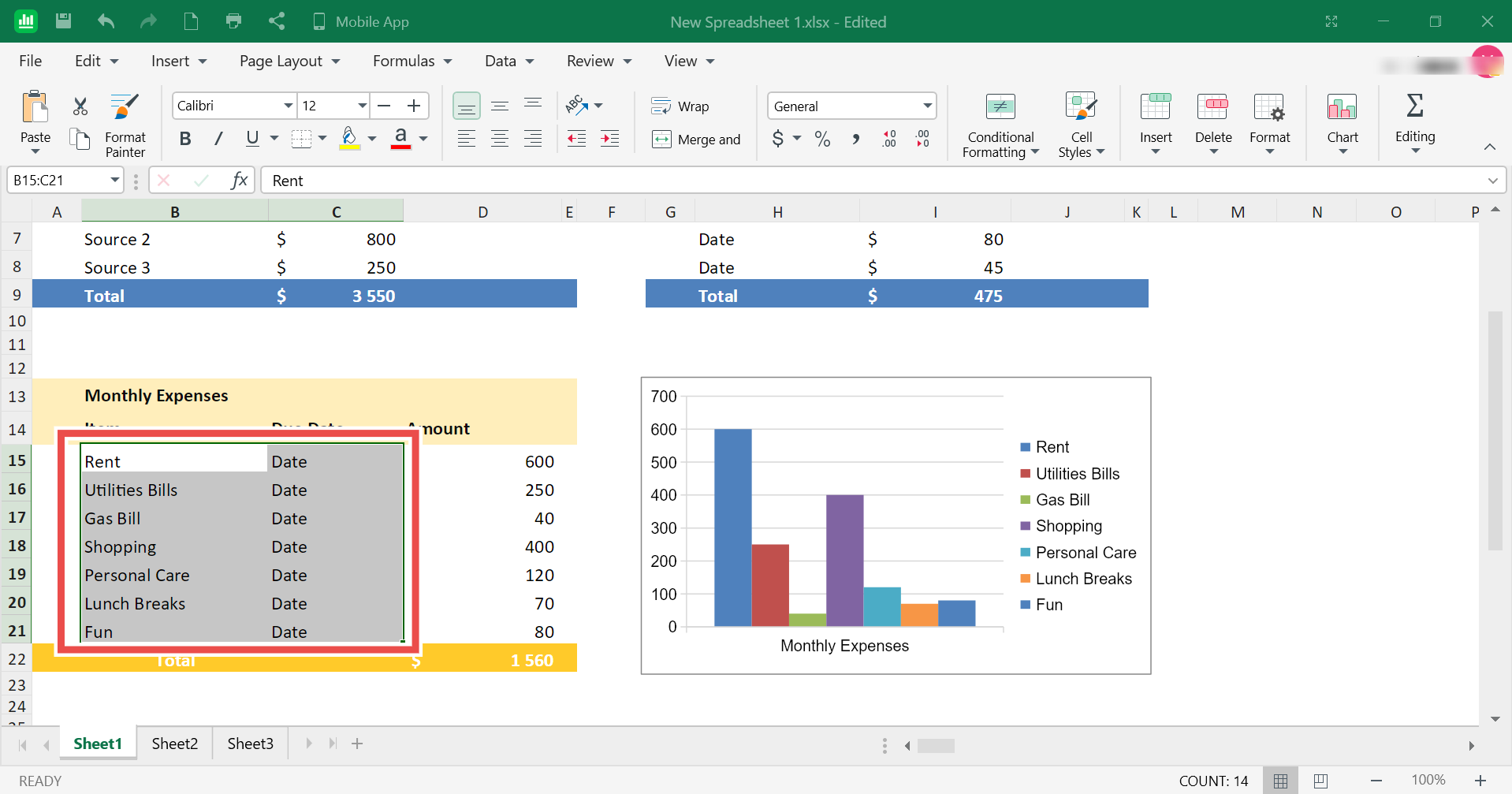This screenshot has height=794, width=1512.
Task: Align text left
Action: [x=467, y=140]
